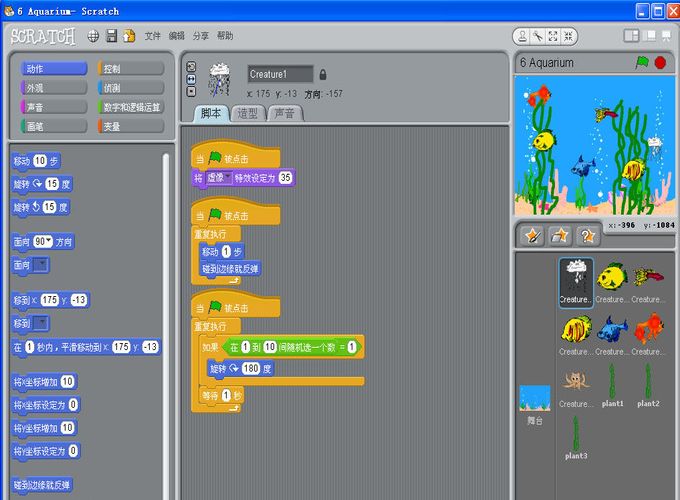Open the 90 direction dropdown in 面向 block
Viewport: 680px width, 500px height.
pyautogui.click(x=46, y=242)
